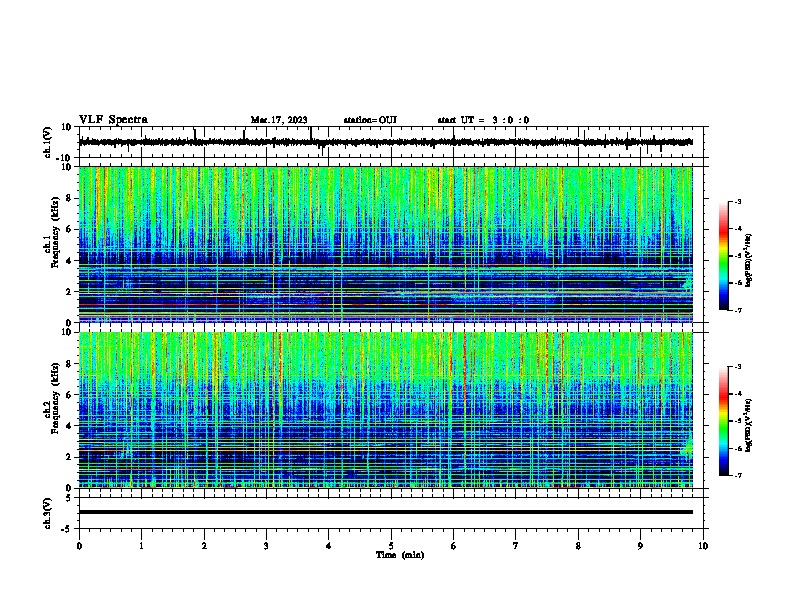Click the "4" kHz tick of ch.1
Viewport: 792px width, 612px height.
click(x=70, y=261)
